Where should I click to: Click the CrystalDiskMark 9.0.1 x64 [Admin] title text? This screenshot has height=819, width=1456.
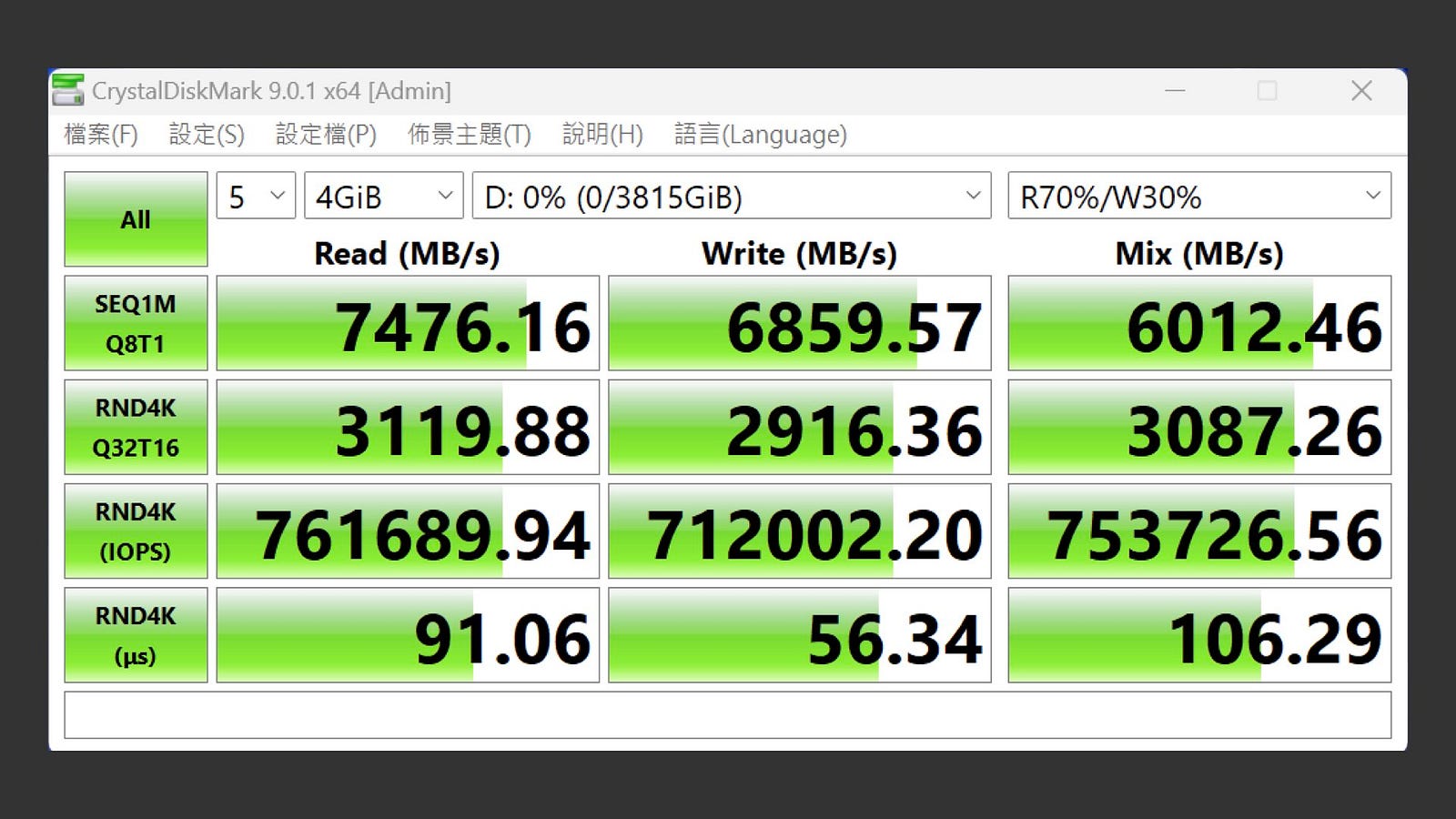[271, 91]
